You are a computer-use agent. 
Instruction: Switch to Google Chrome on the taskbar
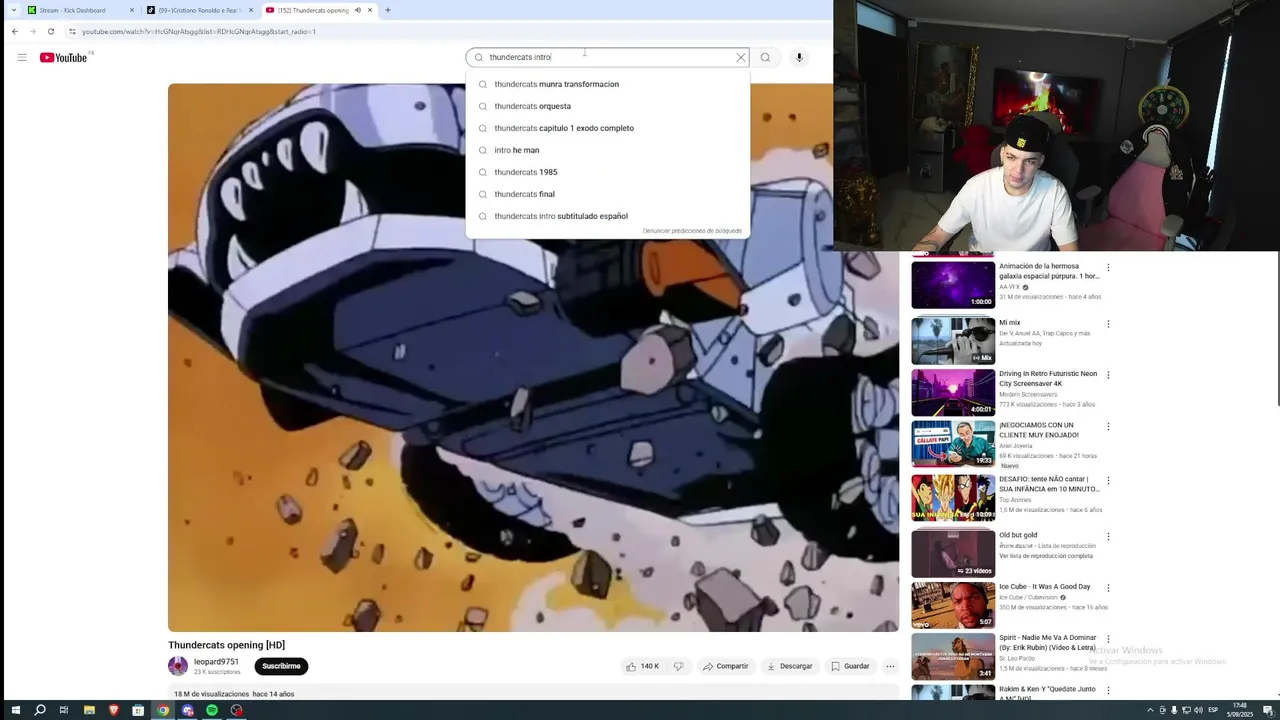[x=163, y=710]
